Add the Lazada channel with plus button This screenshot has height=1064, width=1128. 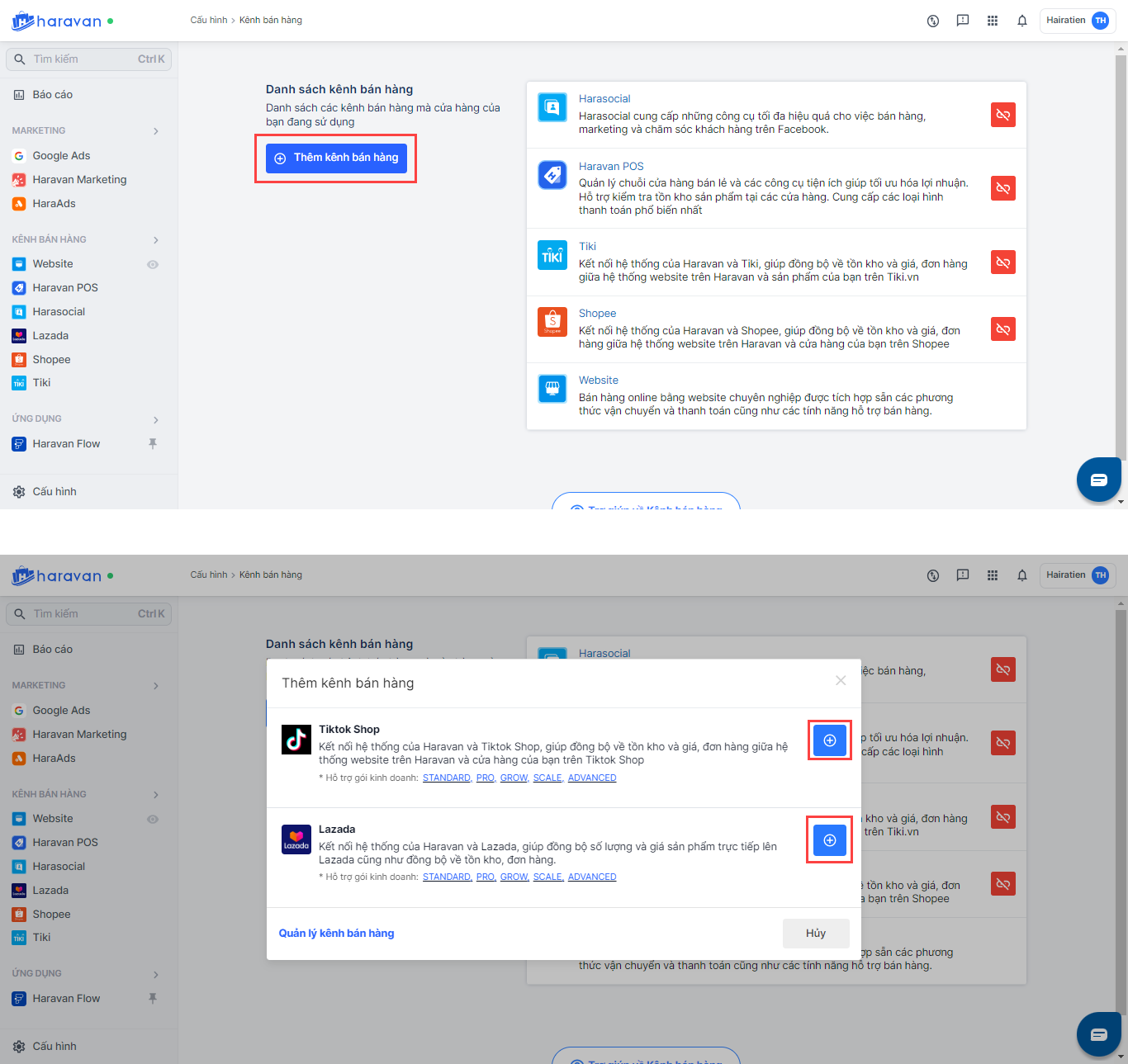[830, 840]
